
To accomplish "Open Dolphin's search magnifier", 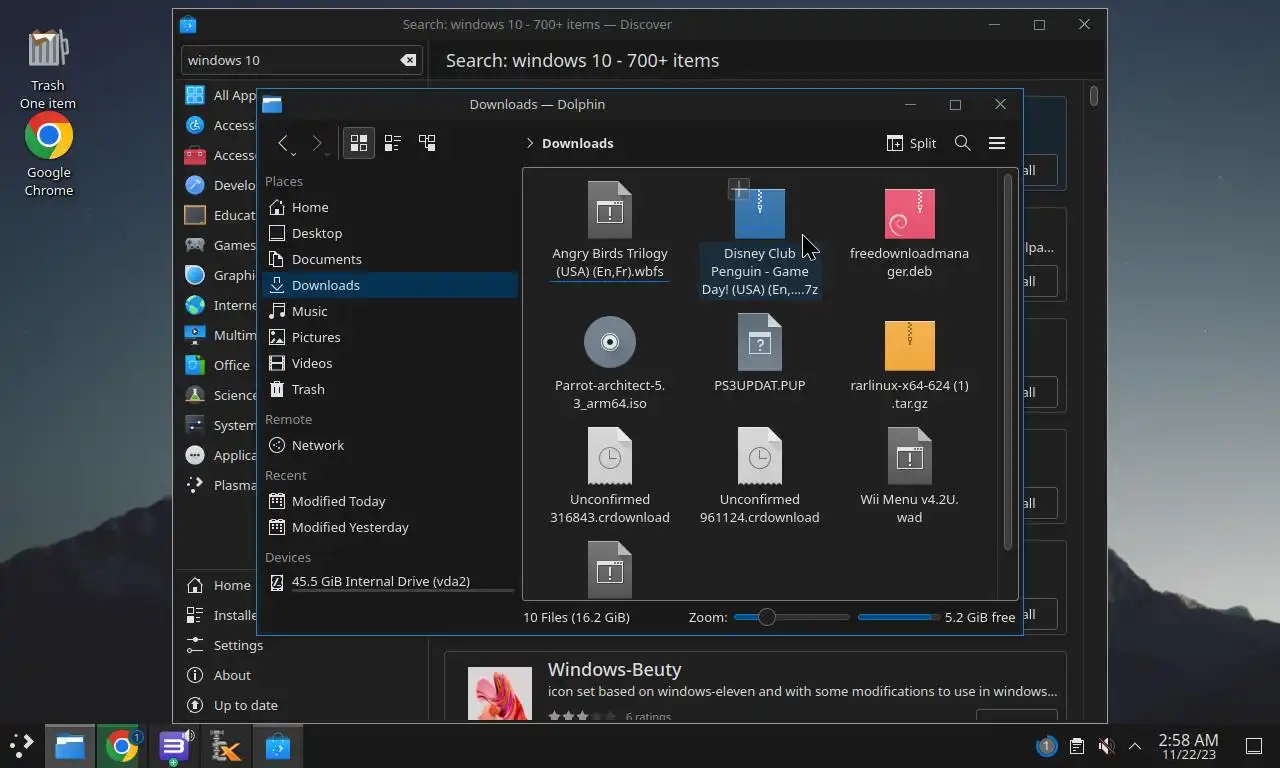I will 962,143.
